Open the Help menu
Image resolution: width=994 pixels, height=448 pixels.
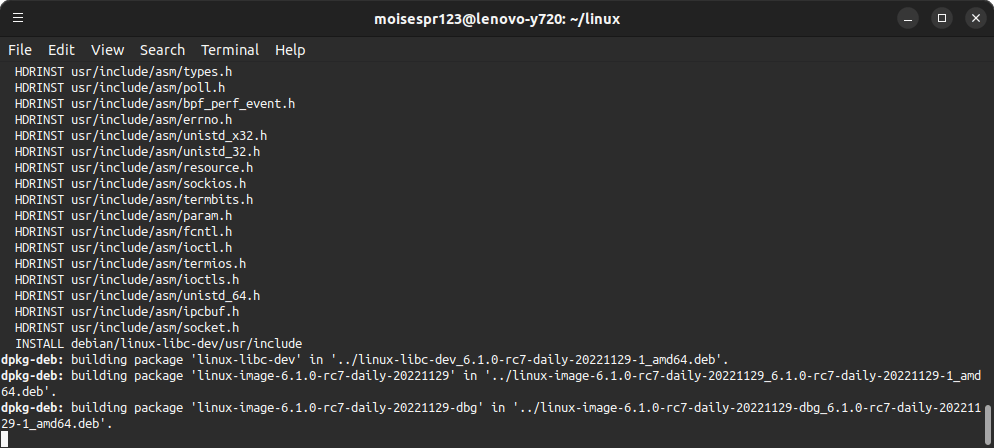pyautogui.click(x=290, y=50)
